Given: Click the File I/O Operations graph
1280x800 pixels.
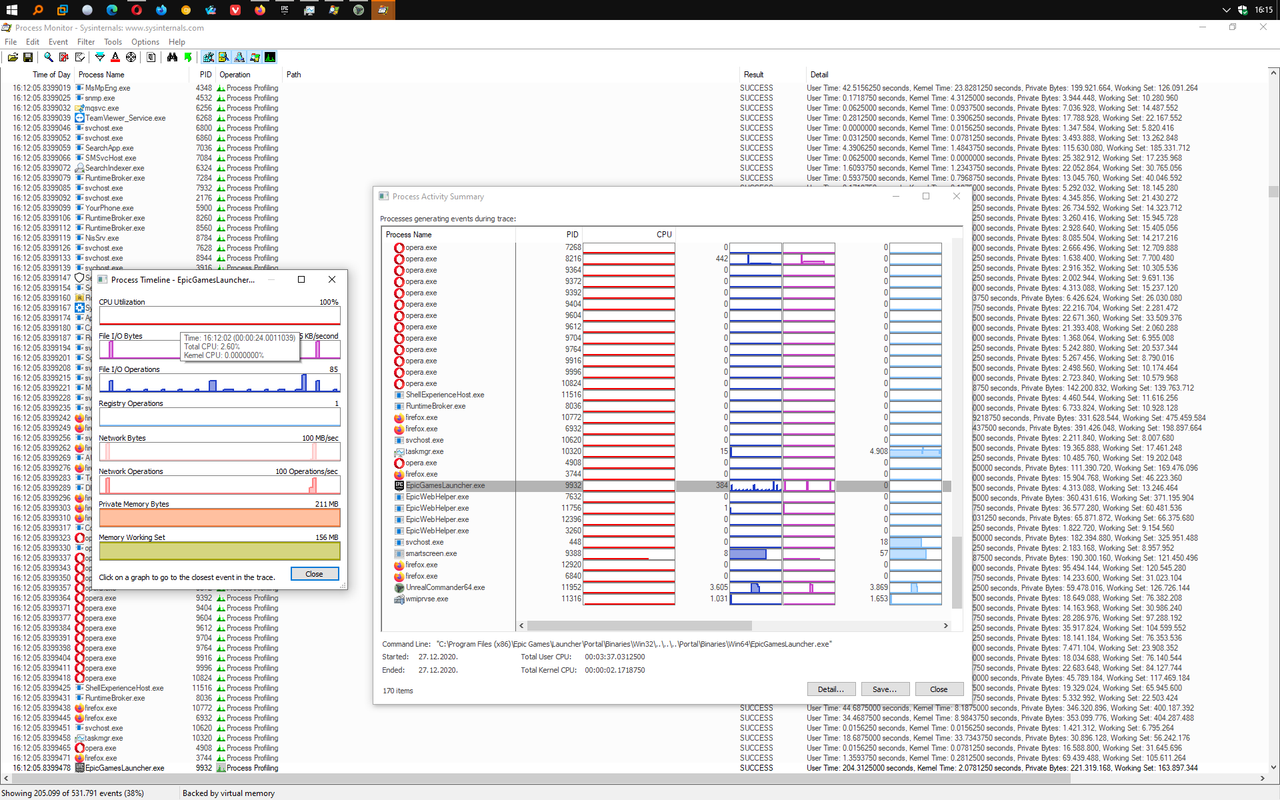Looking at the screenshot, I should [219, 384].
